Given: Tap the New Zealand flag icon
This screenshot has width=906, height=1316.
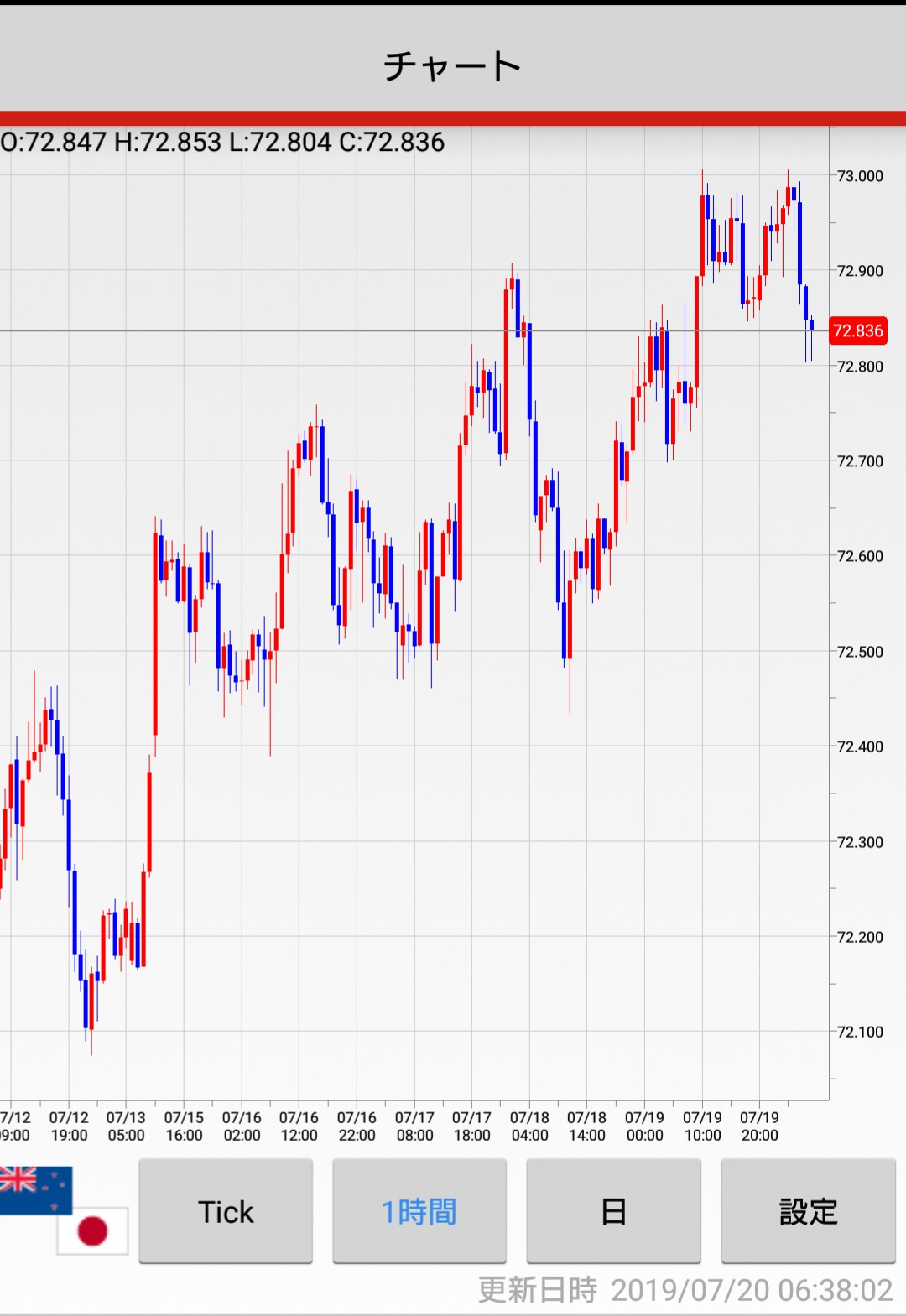Looking at the screenshot, I should [x=34, y=1187].
